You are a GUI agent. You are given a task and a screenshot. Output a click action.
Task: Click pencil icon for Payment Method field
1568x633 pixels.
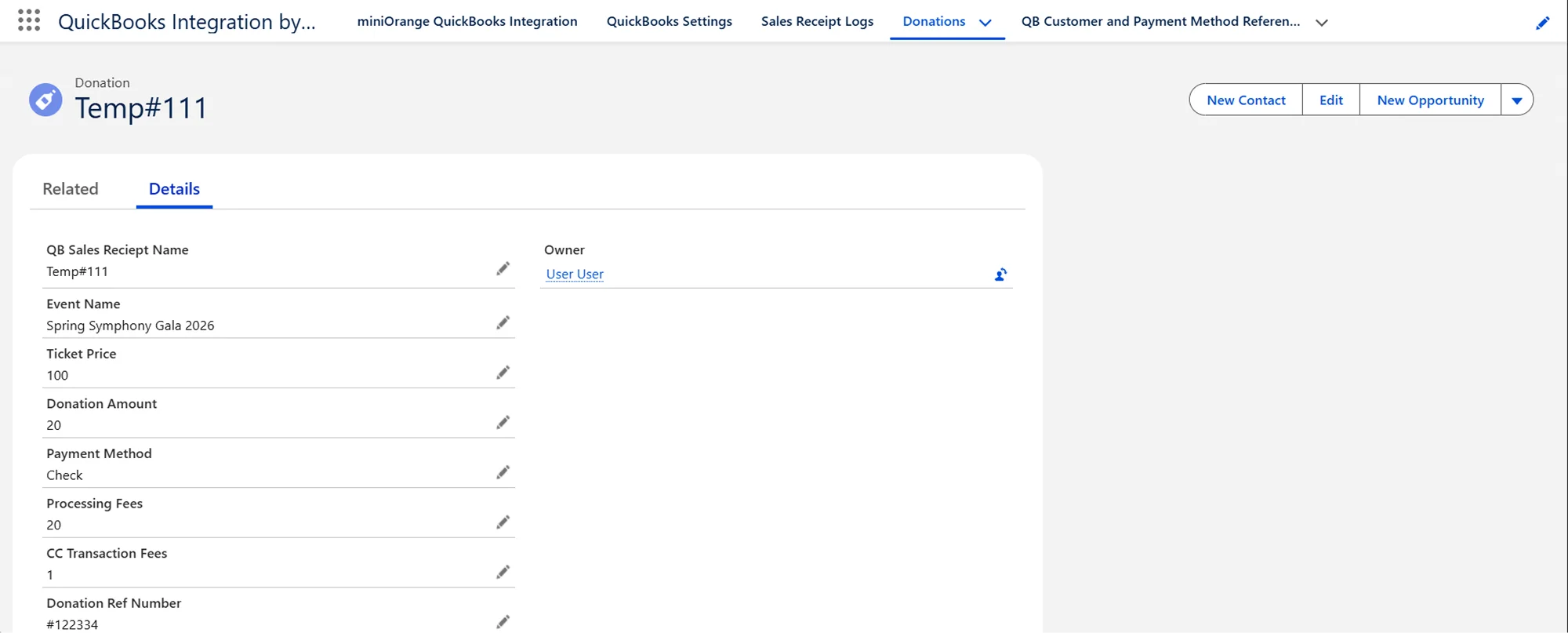coord(503,472)
